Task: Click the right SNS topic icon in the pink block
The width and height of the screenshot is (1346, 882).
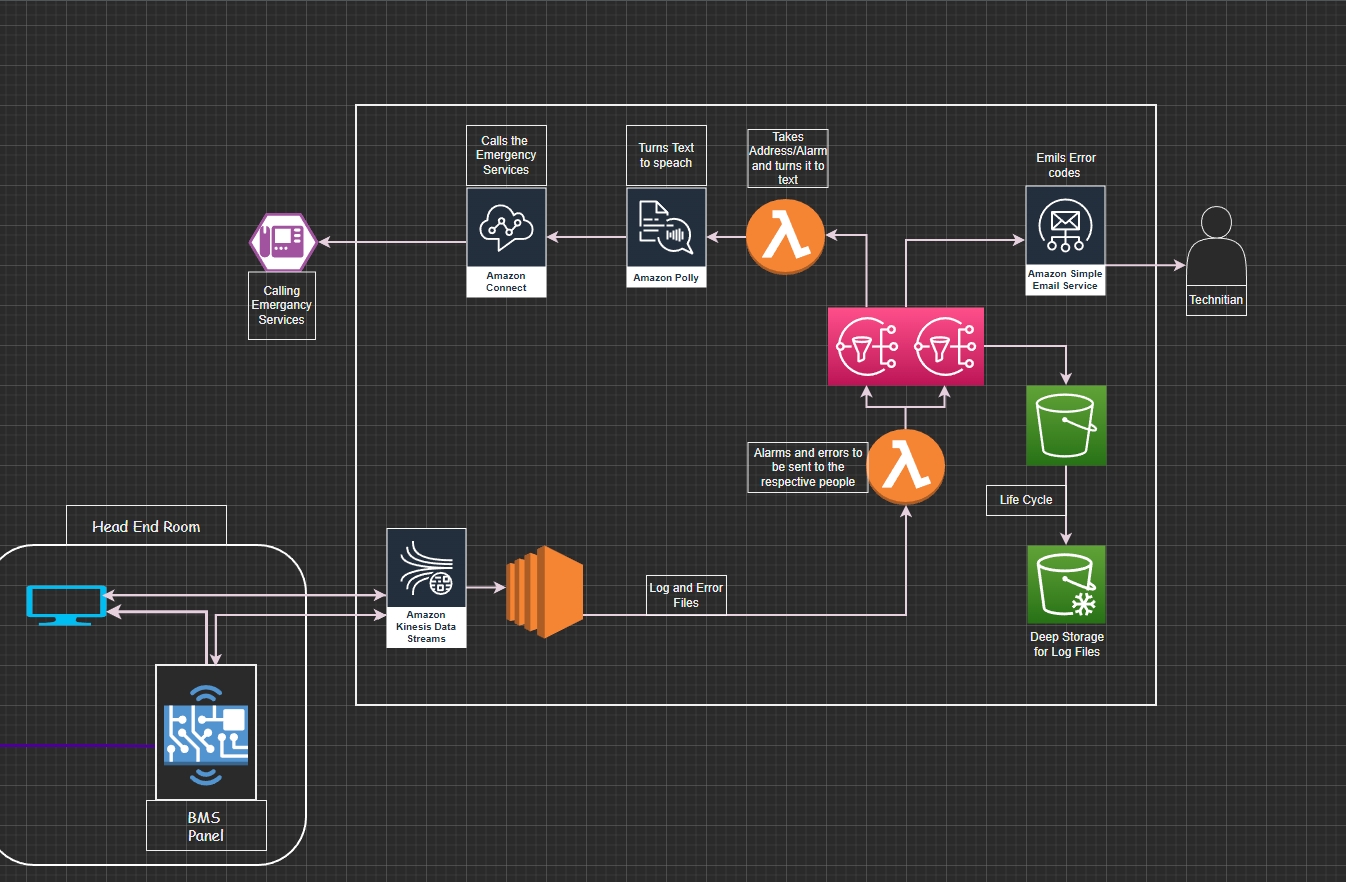Action: pyautogui.click(x=945, y=346)
